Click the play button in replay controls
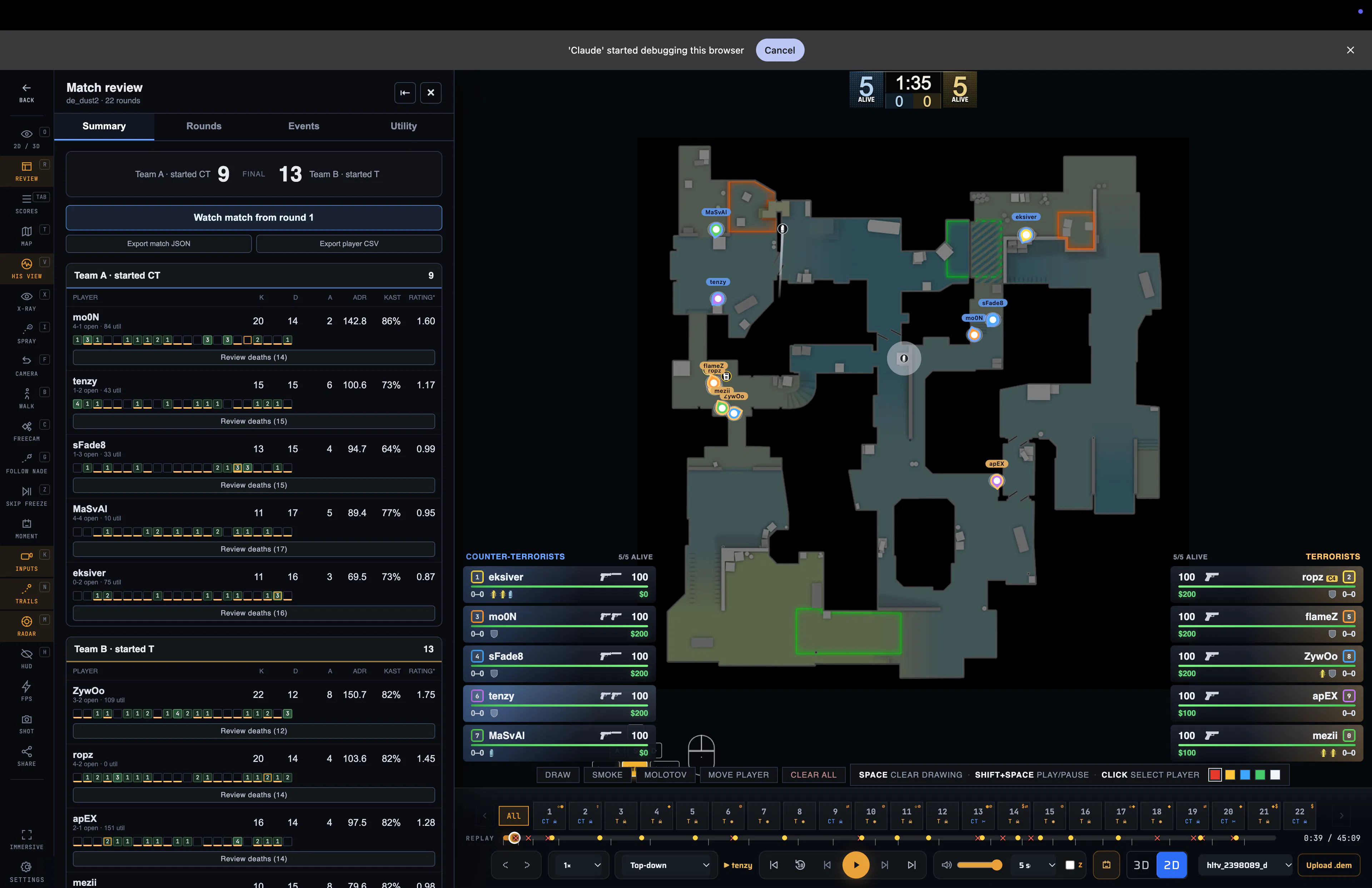1372x888 pixels. click(x=856, y=865)
